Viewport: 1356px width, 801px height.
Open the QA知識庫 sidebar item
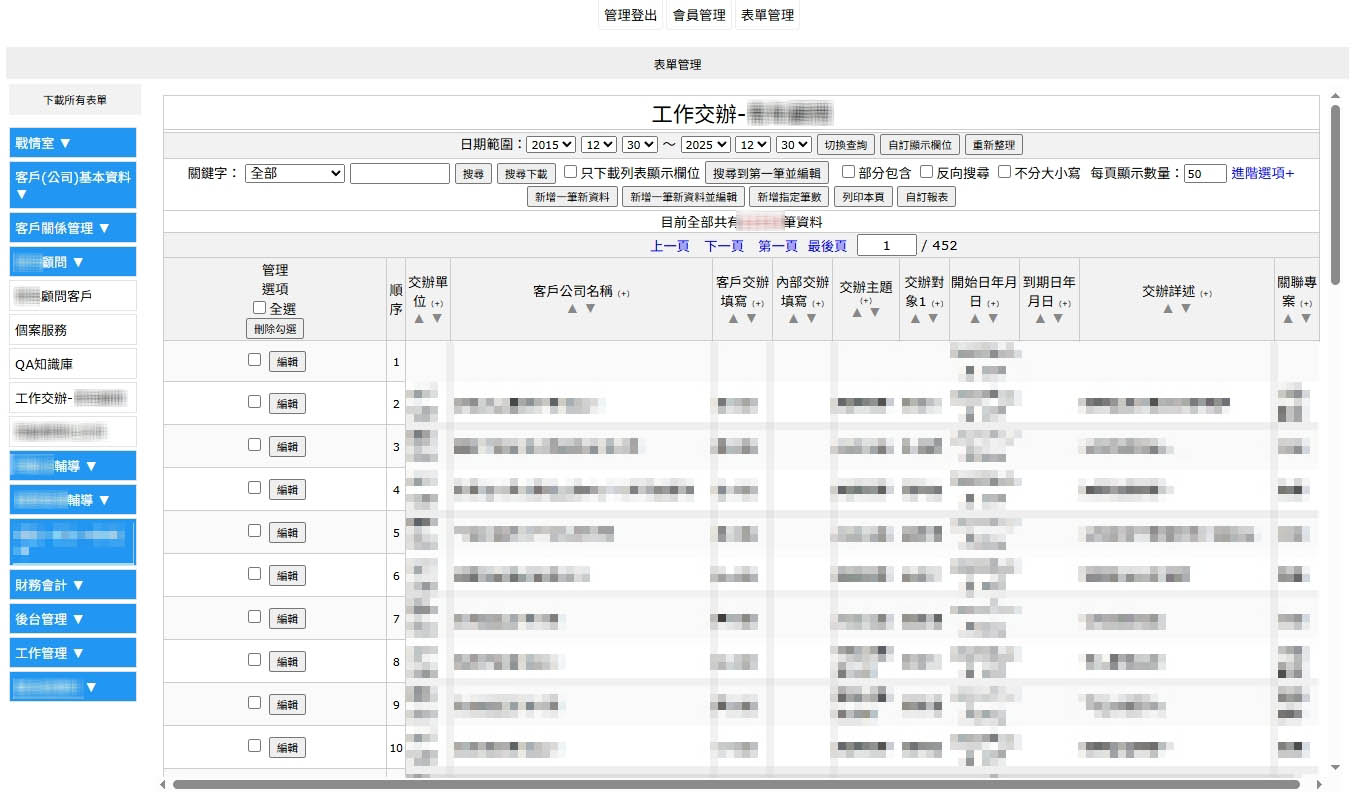tap(73, 364)
